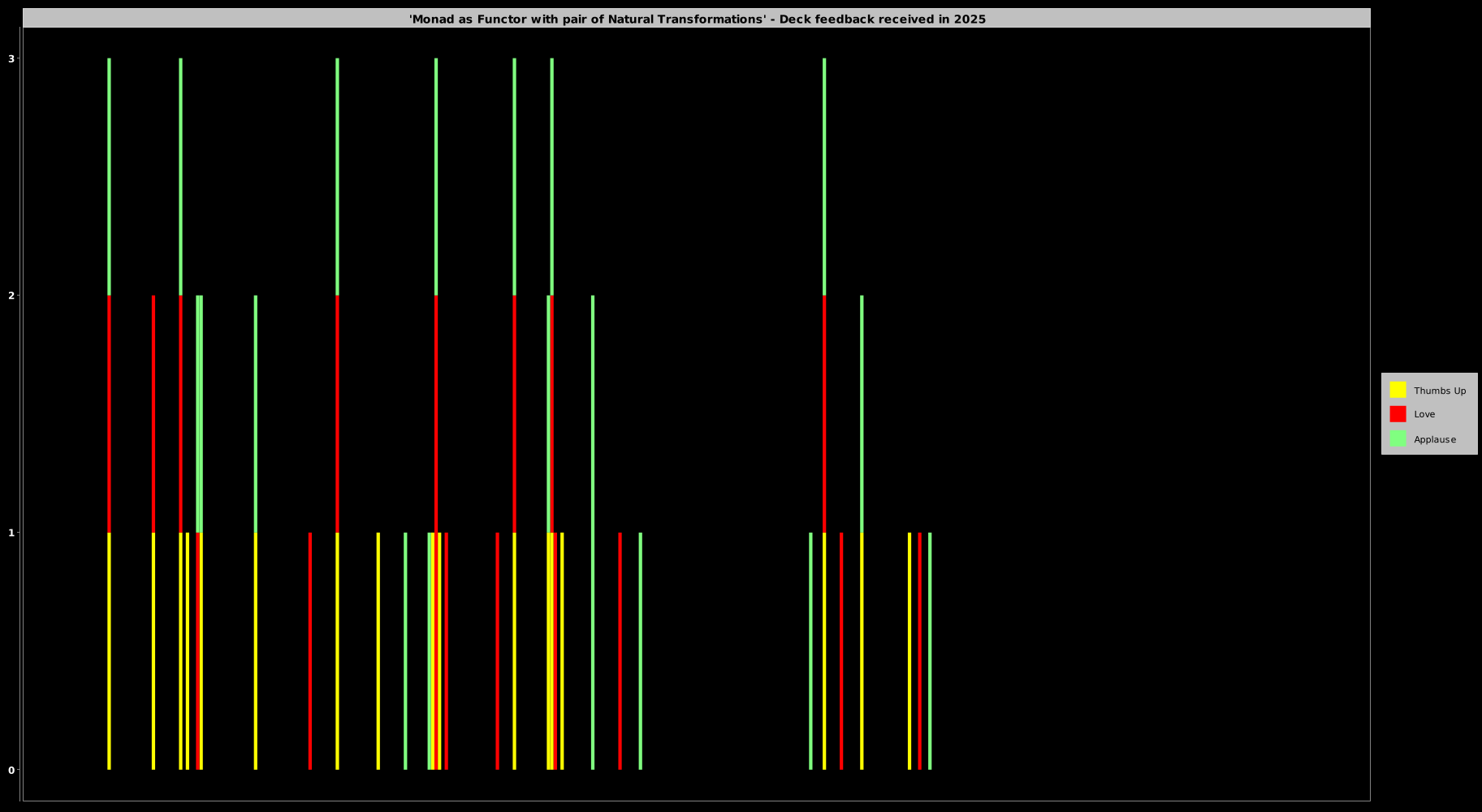Click the leftmost bar's yellow Thumbs Up segment
This screenshot has width=1482, height=812.
109,650
